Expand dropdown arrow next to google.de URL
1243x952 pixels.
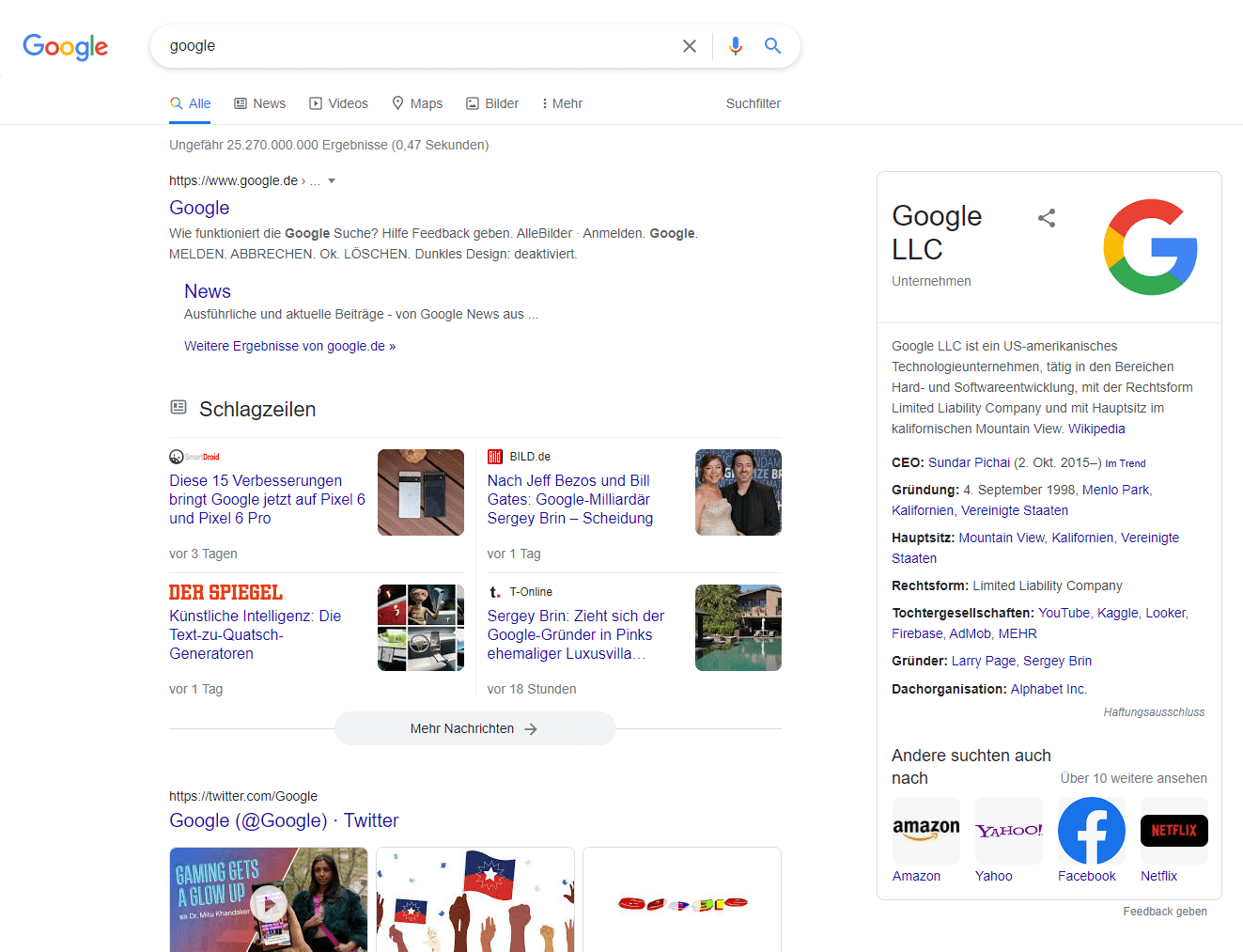(x=331, y=180)
